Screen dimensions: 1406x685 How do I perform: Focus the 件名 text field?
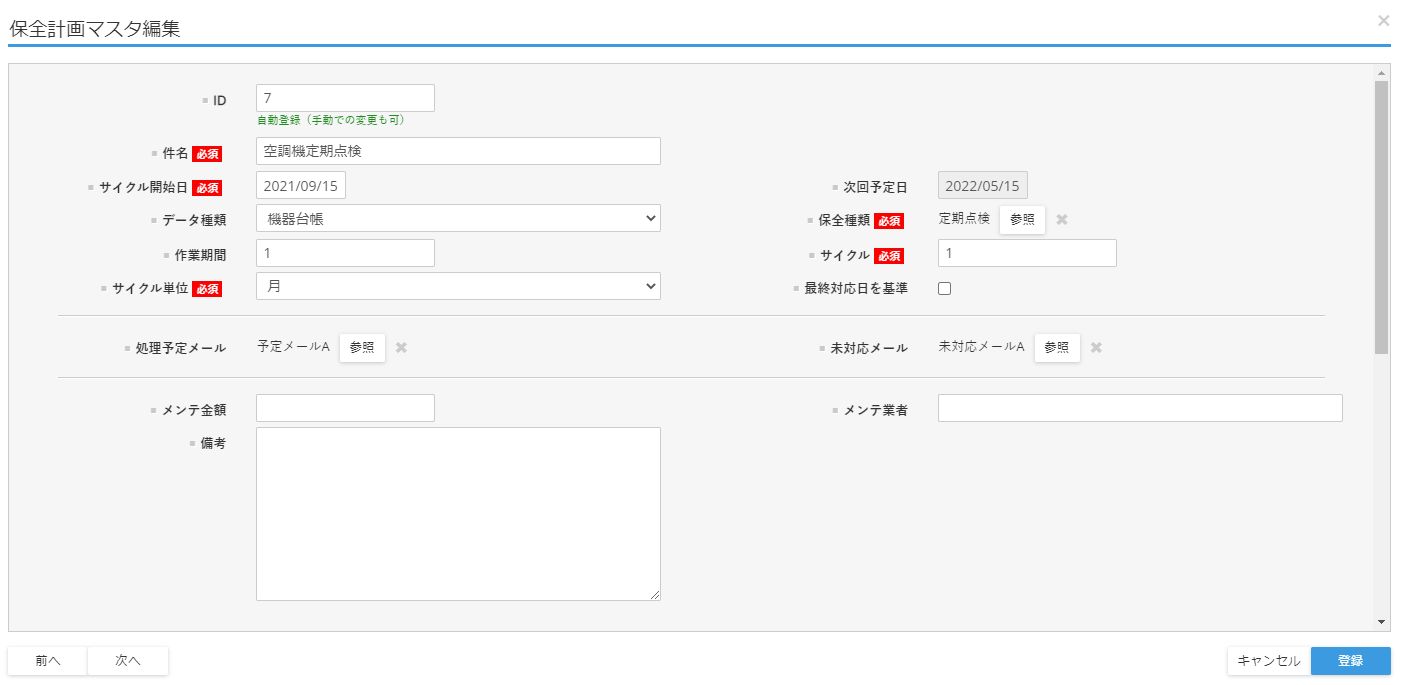[458, 151]
